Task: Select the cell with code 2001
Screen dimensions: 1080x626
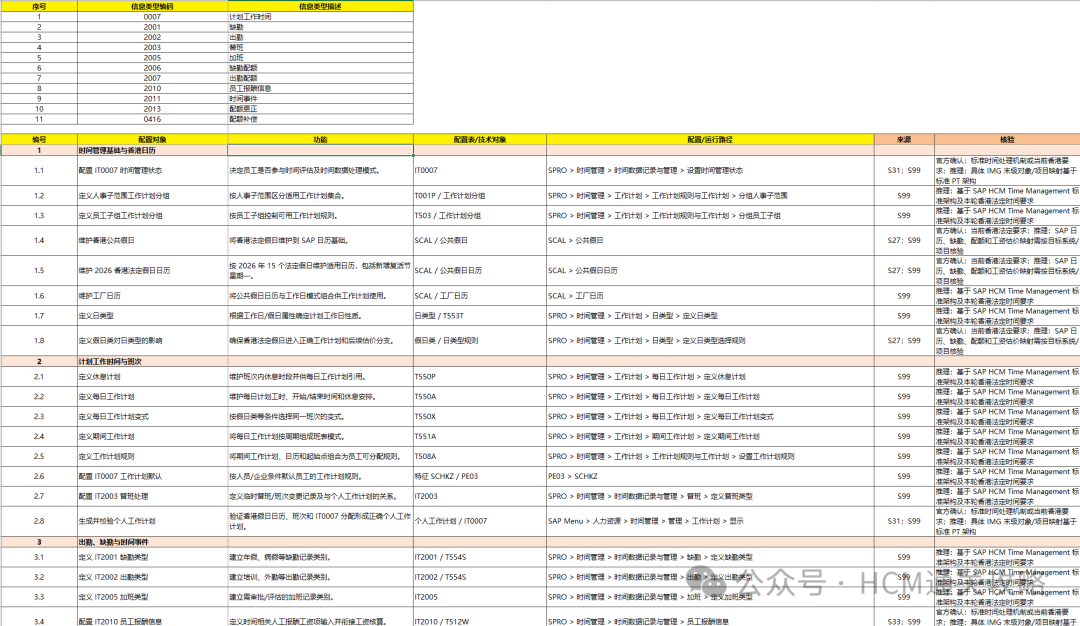Action: pyautogui.click(x=152, y=27)
